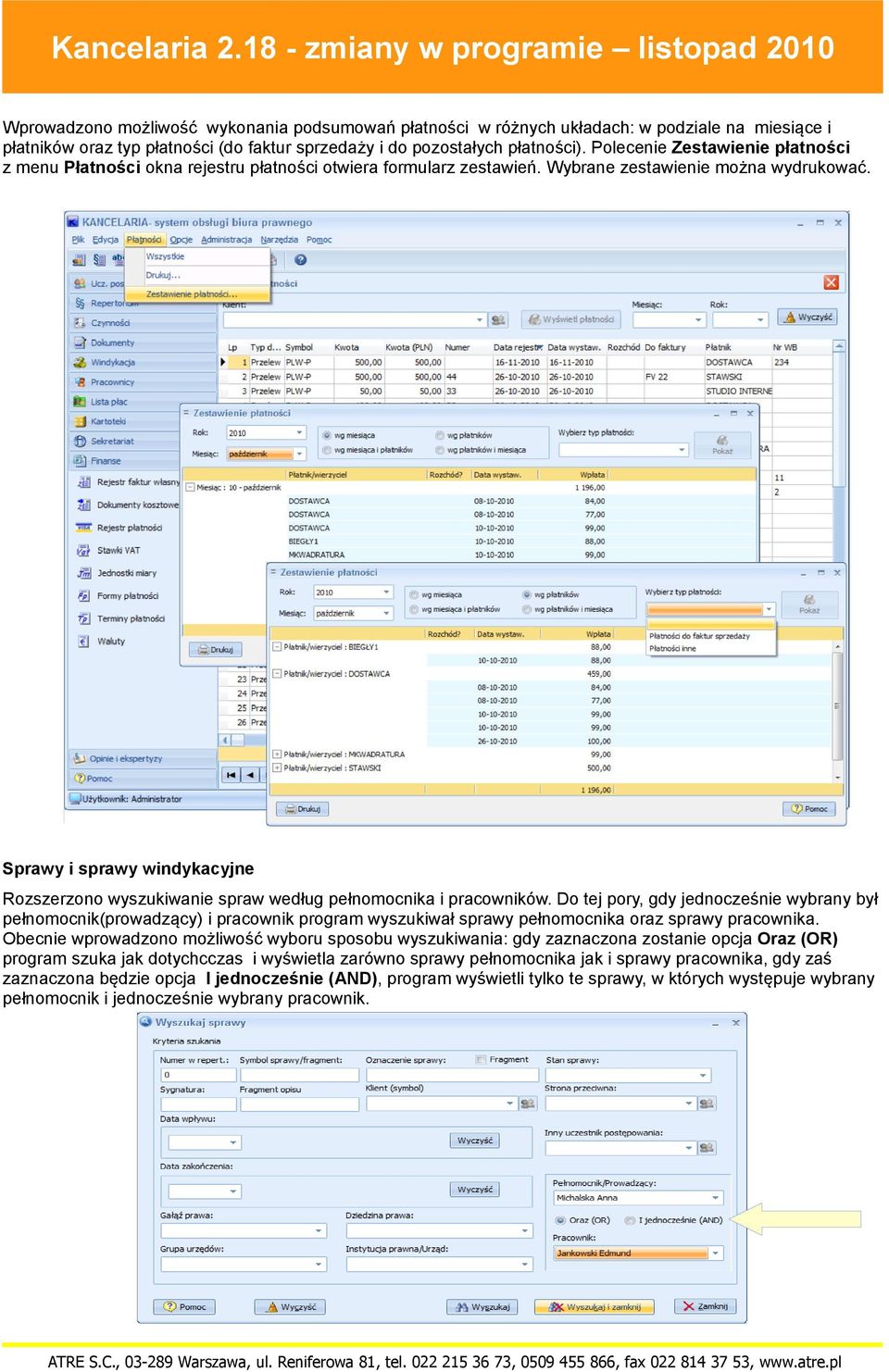
Task: Open the Edycja menu
Action: pos(105,240)
